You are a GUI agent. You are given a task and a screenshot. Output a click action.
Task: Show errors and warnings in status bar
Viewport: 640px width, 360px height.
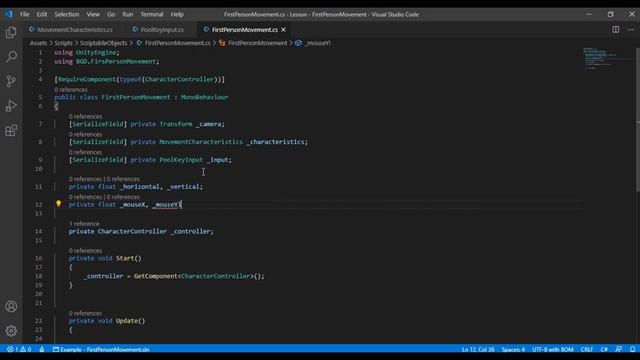click(19, 349)
